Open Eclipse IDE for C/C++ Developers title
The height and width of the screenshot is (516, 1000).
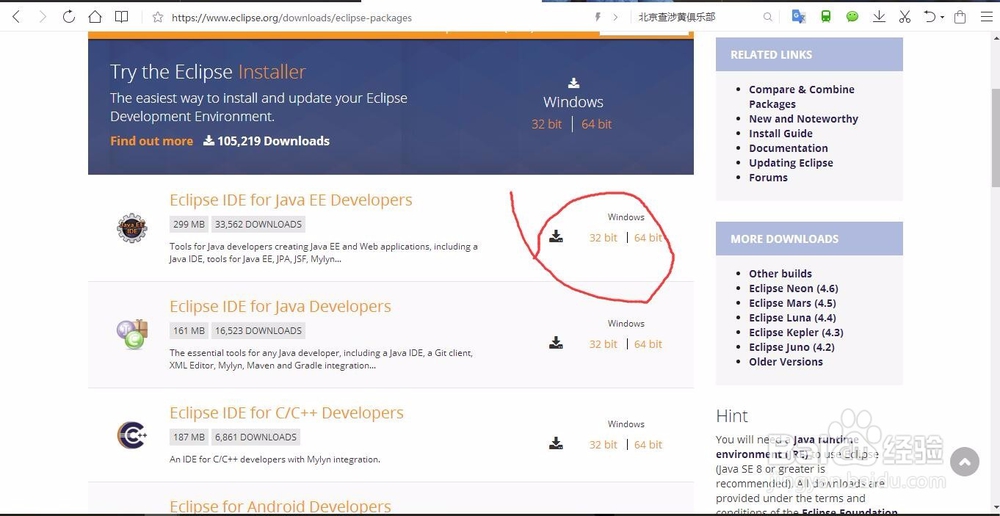click(286, 413)
